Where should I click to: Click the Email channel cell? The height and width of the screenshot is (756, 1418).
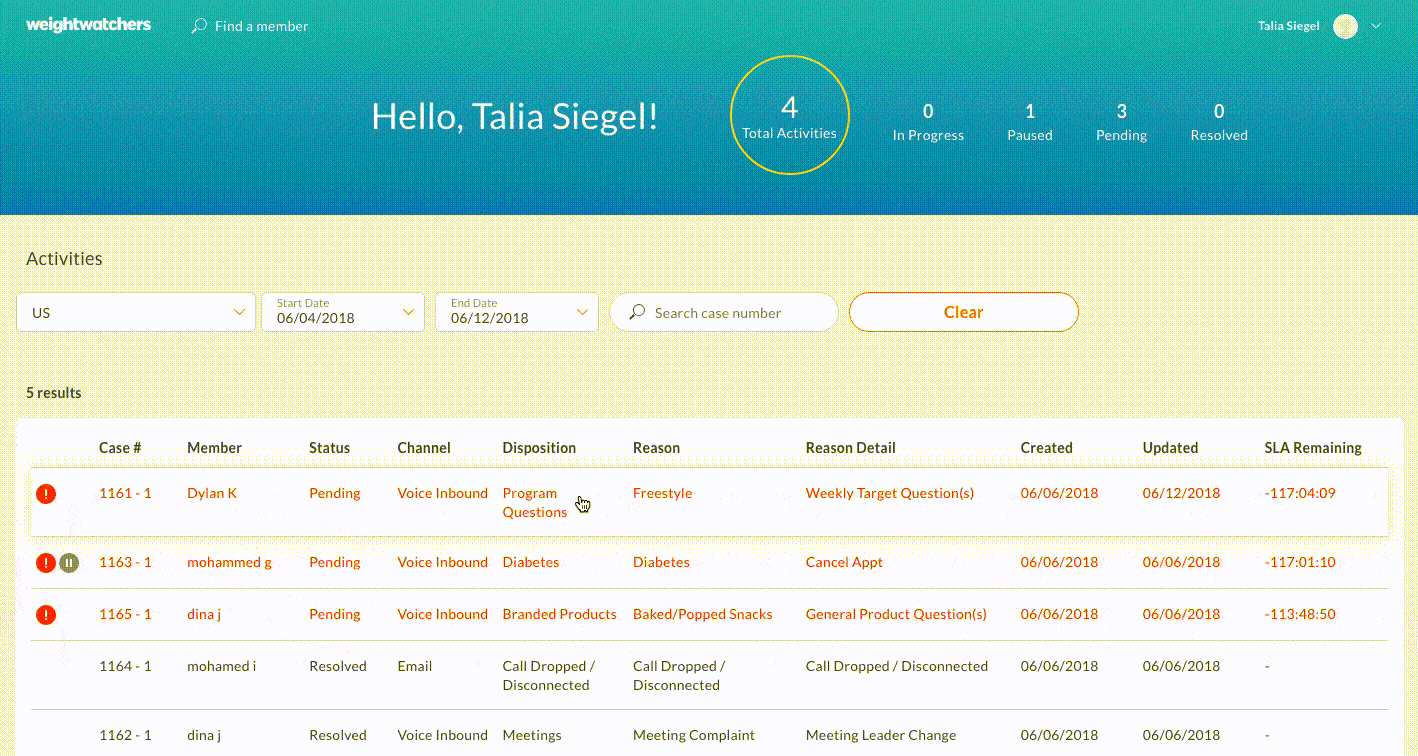tap(414, 666)
